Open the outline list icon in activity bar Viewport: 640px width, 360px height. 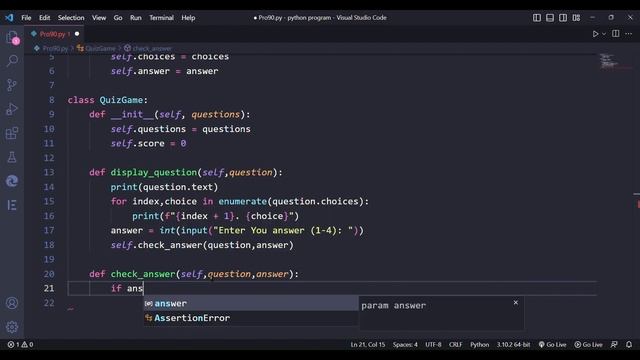tap(12, 205)
